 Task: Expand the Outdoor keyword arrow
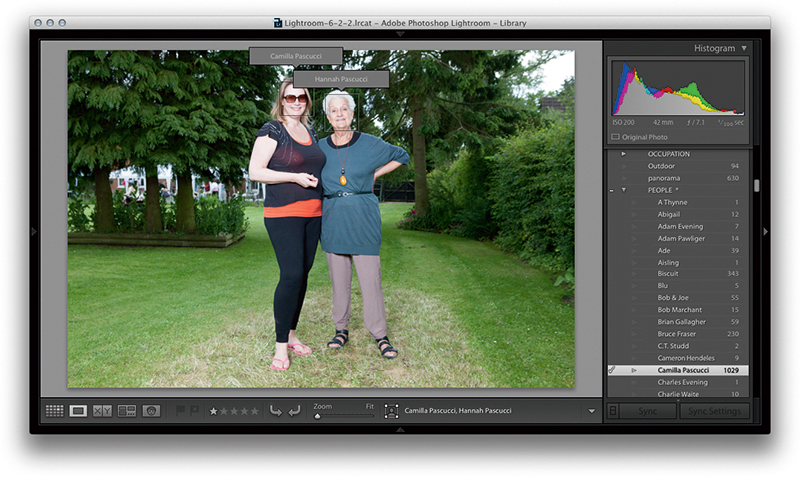click(623, 166)
